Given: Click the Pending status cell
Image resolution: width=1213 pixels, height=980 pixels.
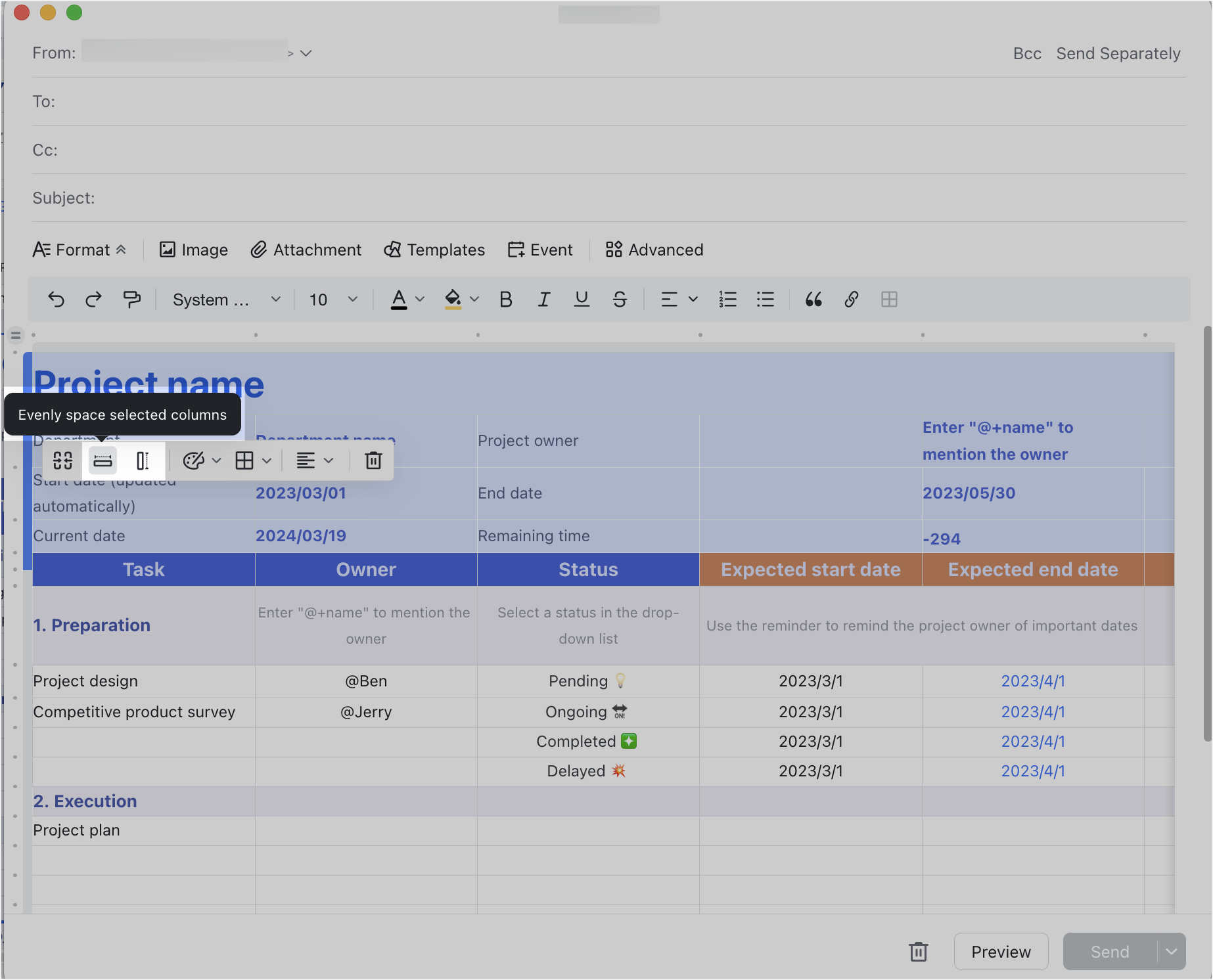Looking at the screenshot, I should pos(588,681).
